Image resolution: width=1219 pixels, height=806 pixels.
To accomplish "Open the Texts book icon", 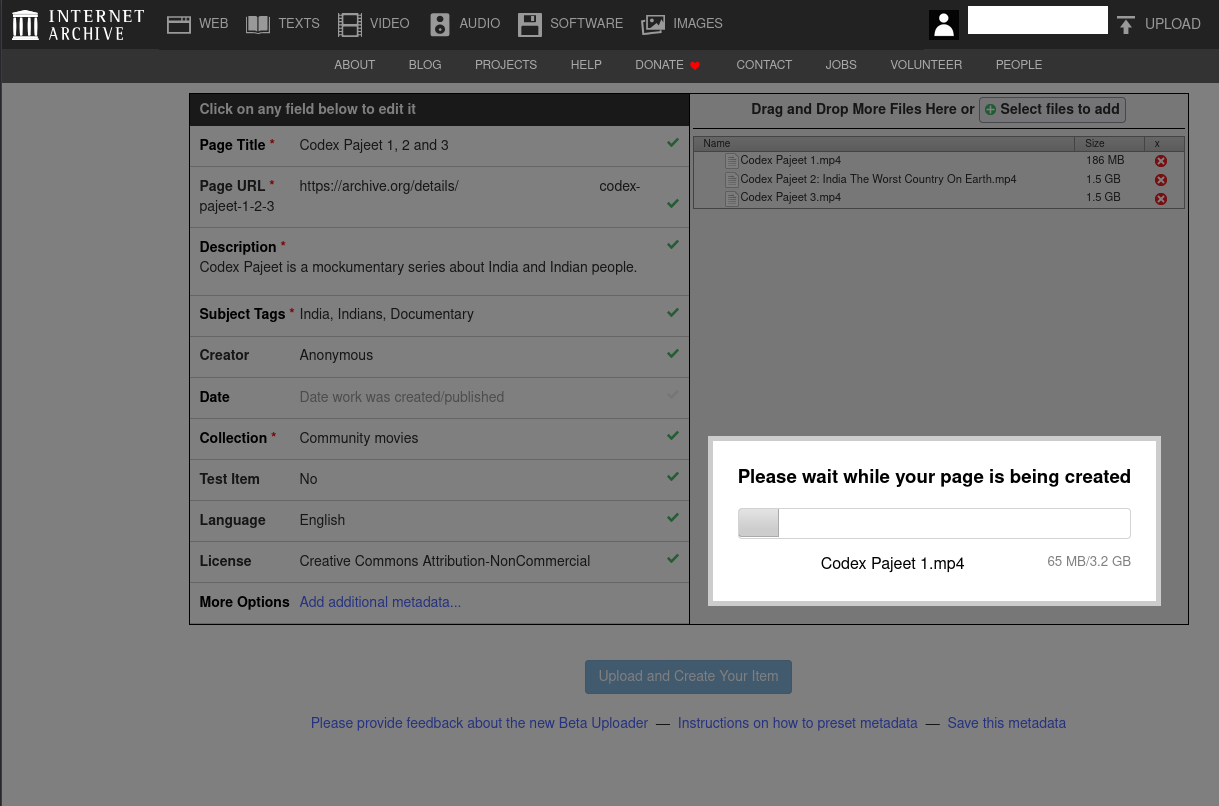I will pyautogui.click(x=258, y=24).
